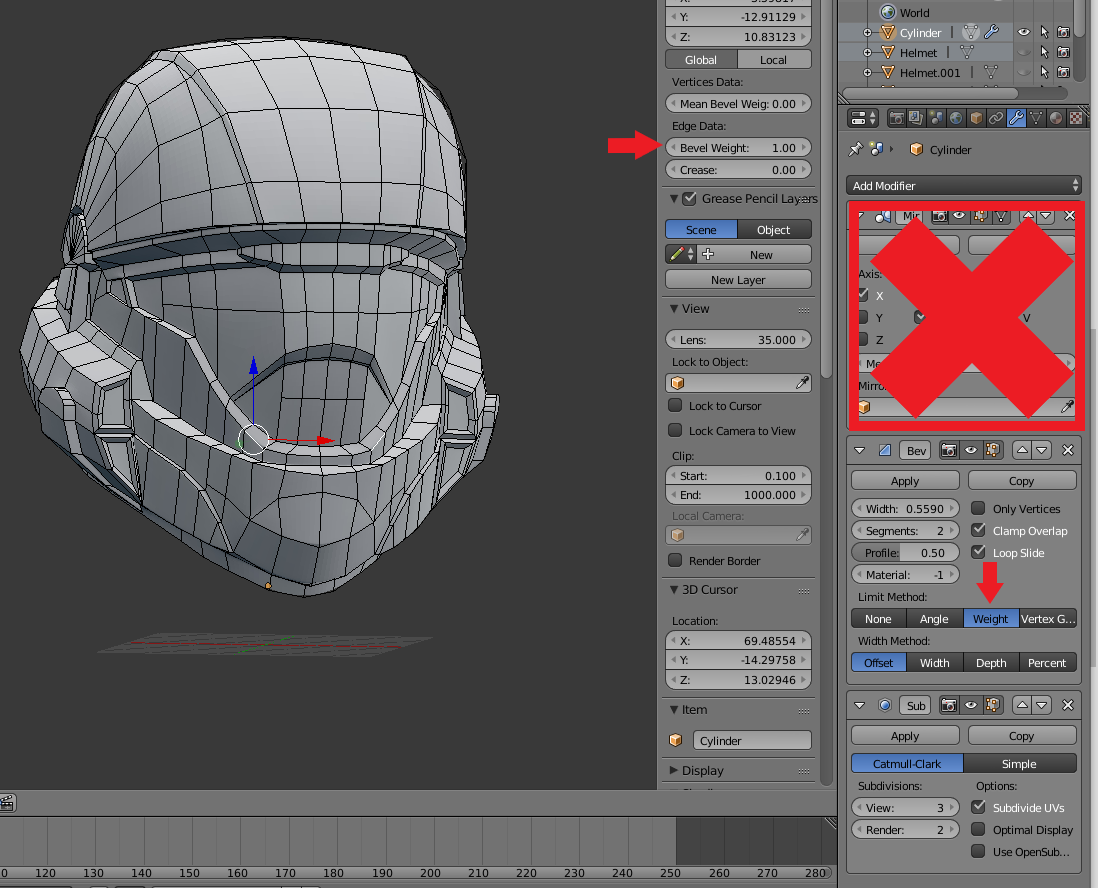
Task: Set Width Method to Percent
Action: click(1047, 662)
